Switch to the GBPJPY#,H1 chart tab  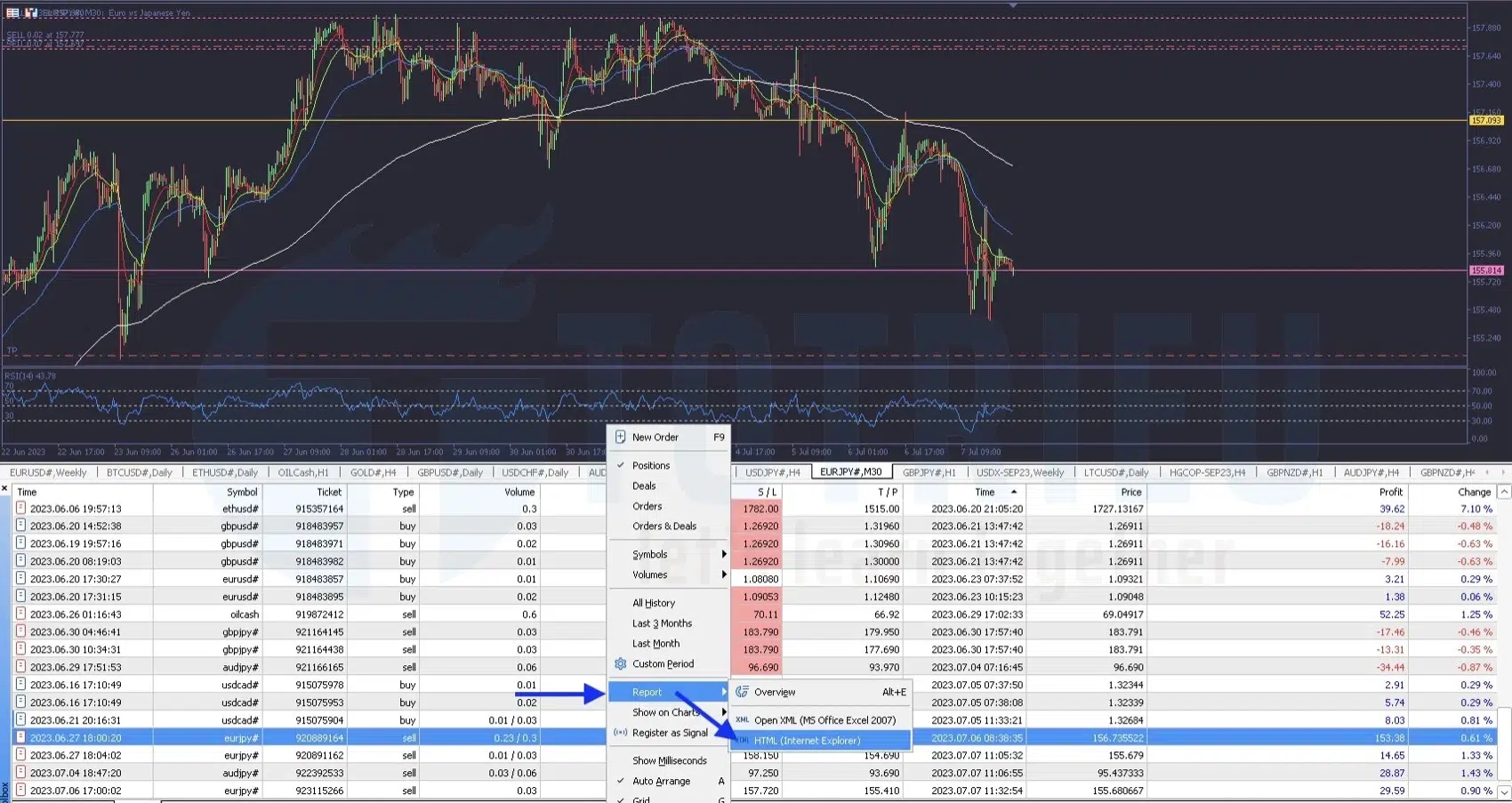click(x=929, y=472)
